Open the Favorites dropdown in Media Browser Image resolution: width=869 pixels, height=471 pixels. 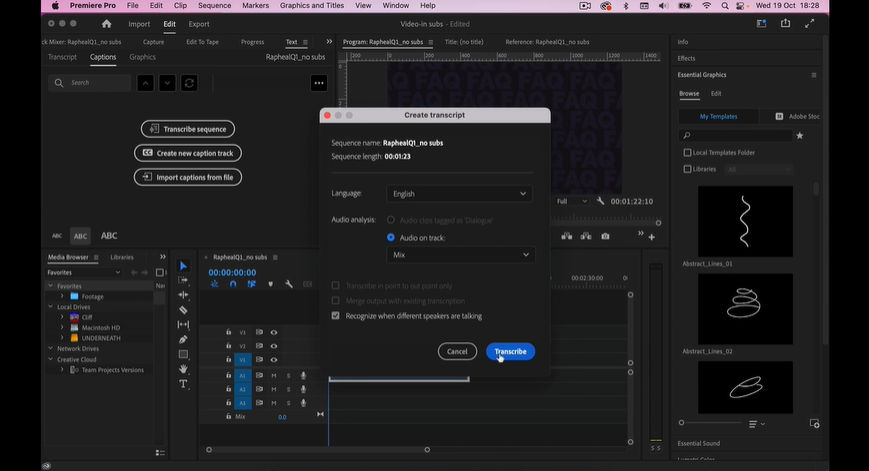(x=84, y=273)
